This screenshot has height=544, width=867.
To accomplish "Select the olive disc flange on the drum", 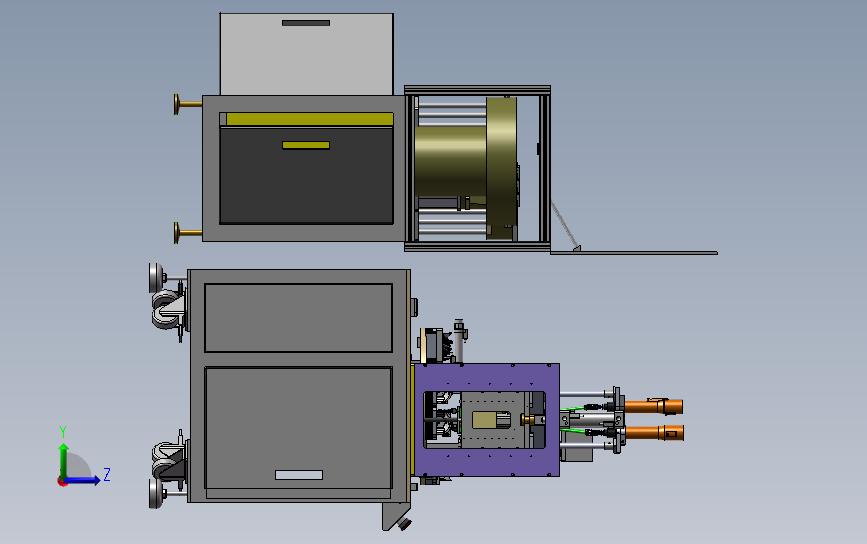I will (502, 168).
